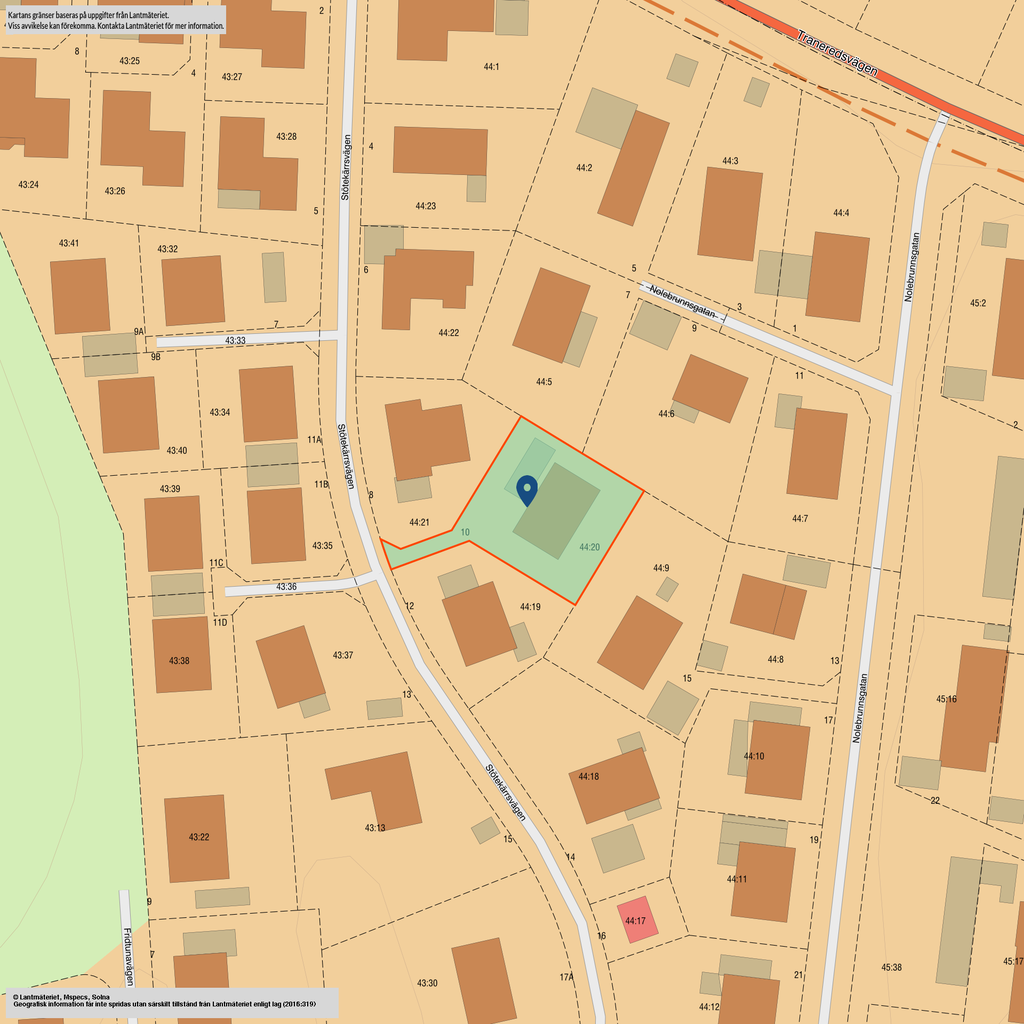The image size is (1024, 1024).
Task: Click parcel label 43:39
Action: (x=170, y=488)
